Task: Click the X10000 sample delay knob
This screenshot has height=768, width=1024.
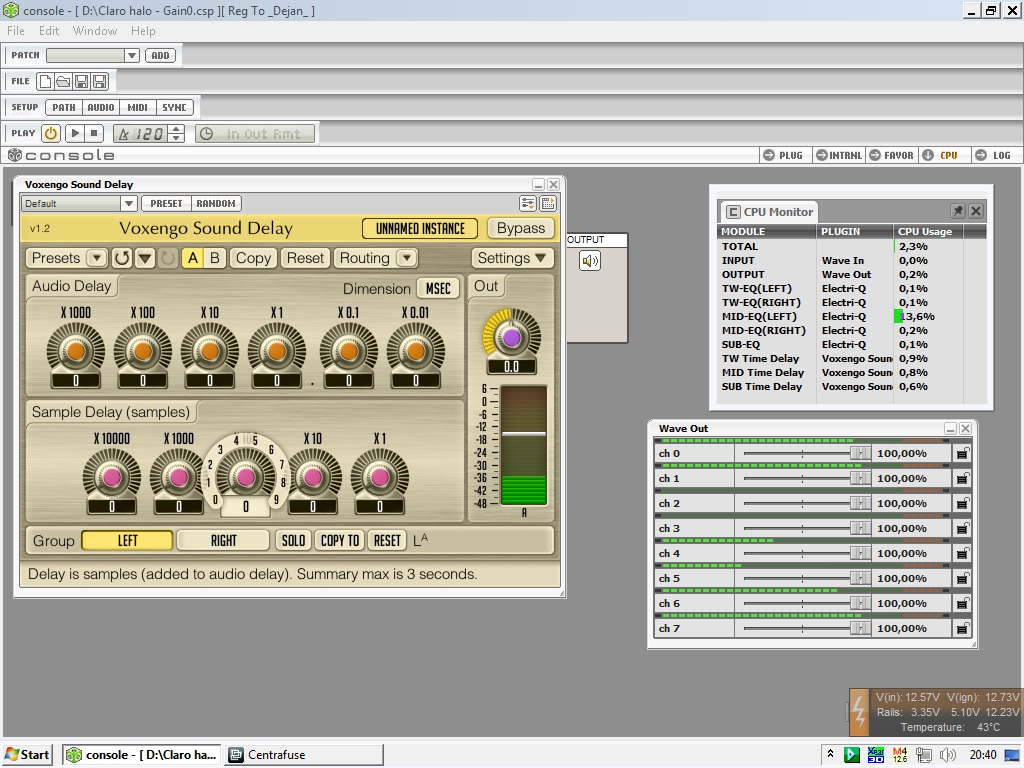Action: (x=112, y=477)
